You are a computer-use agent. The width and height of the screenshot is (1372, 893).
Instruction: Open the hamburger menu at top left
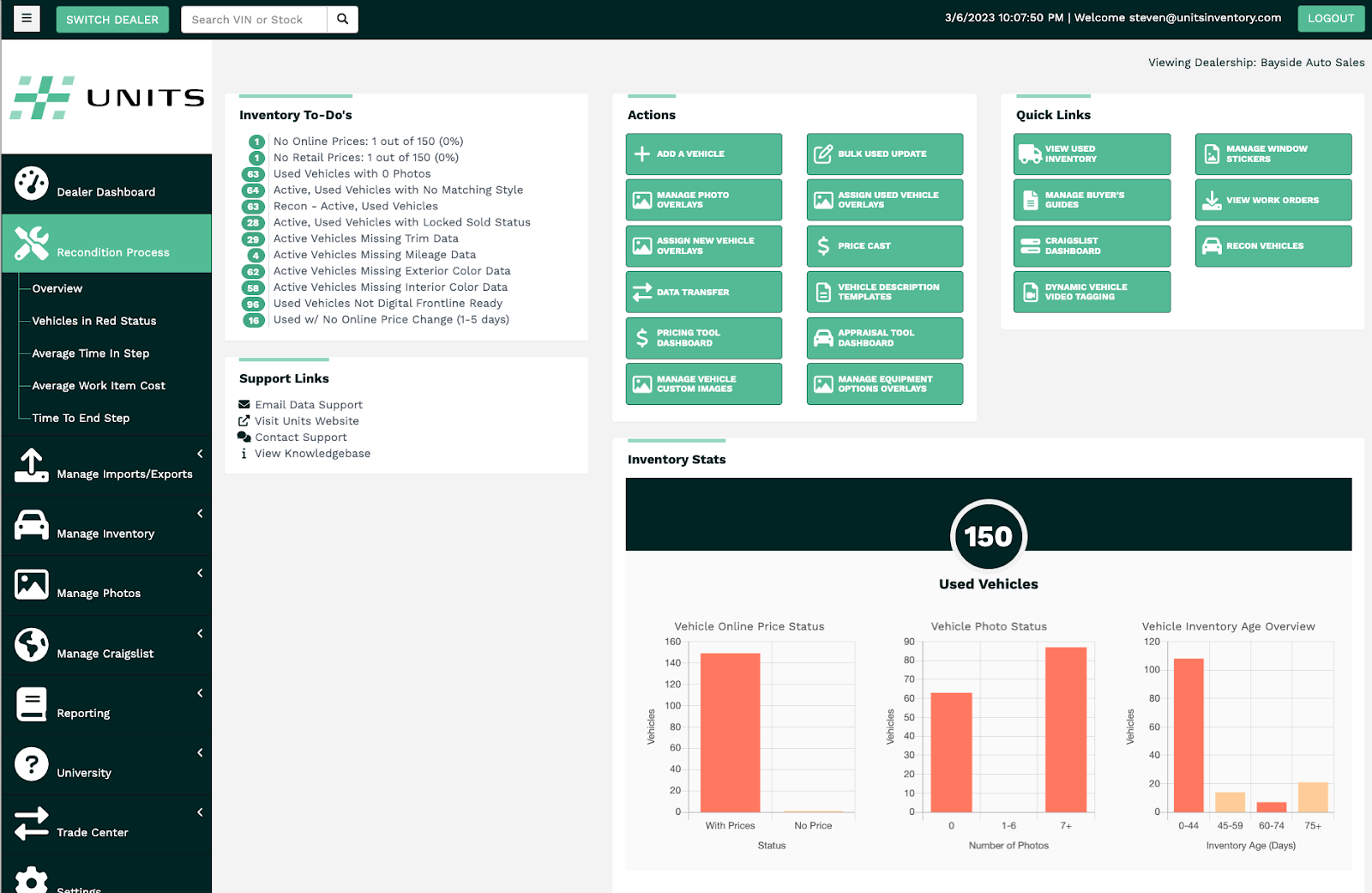26,18
